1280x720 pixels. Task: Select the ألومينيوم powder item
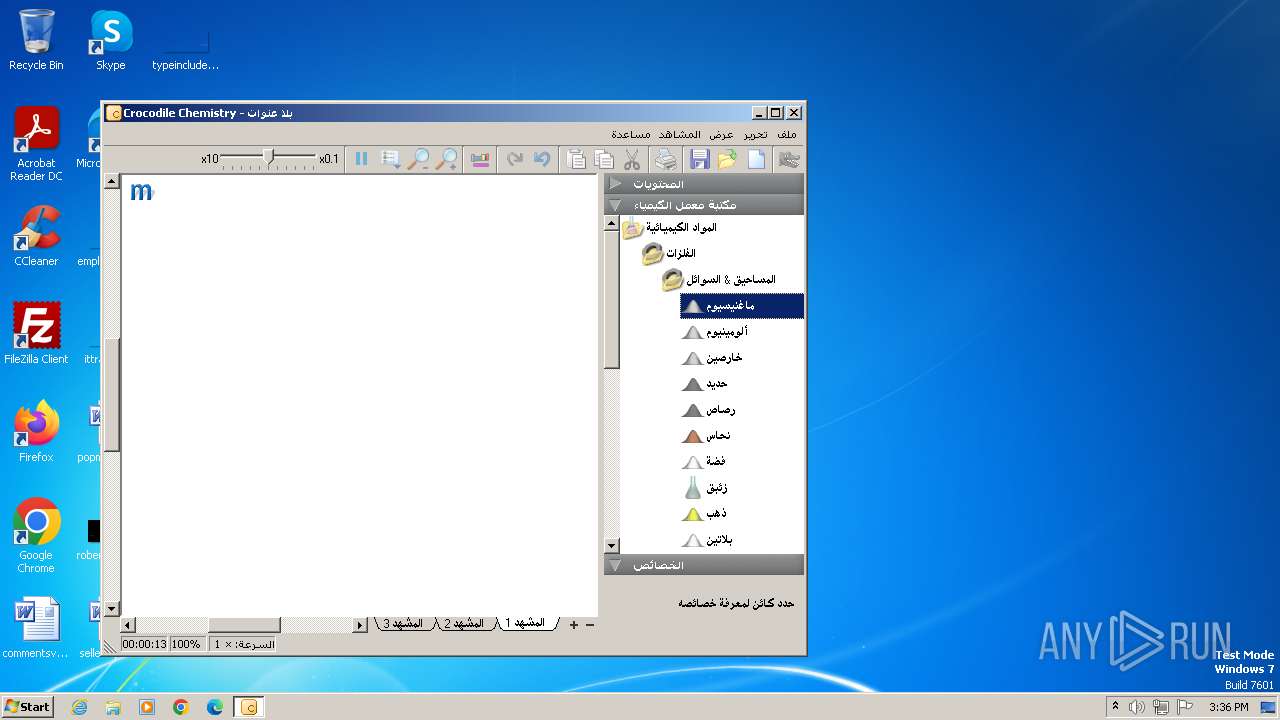pyautogui.click(x=715, y=332)
